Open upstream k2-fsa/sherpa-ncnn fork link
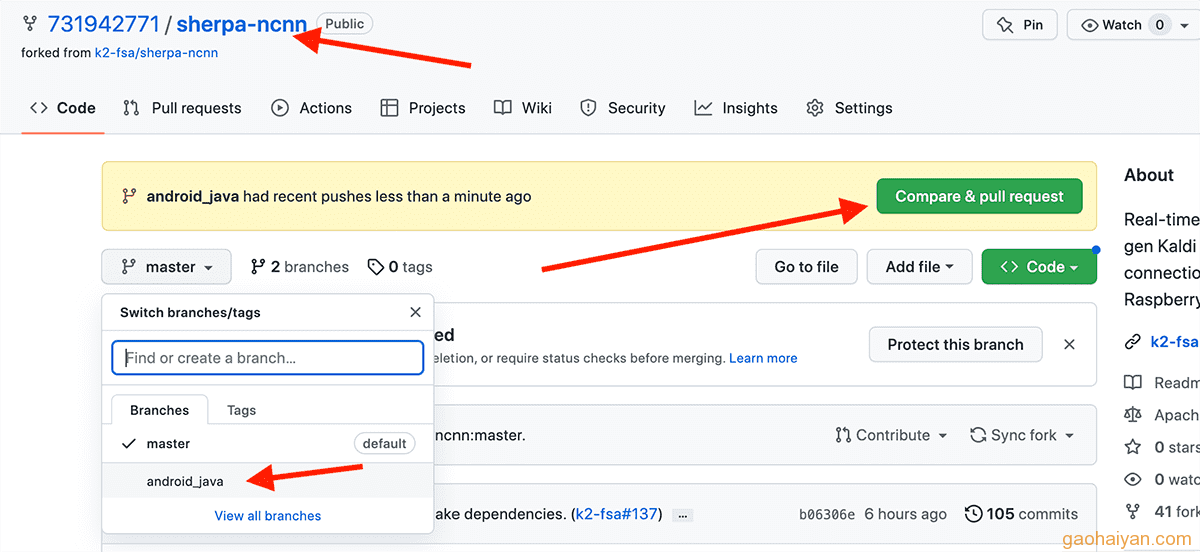 tap(156, 53)
